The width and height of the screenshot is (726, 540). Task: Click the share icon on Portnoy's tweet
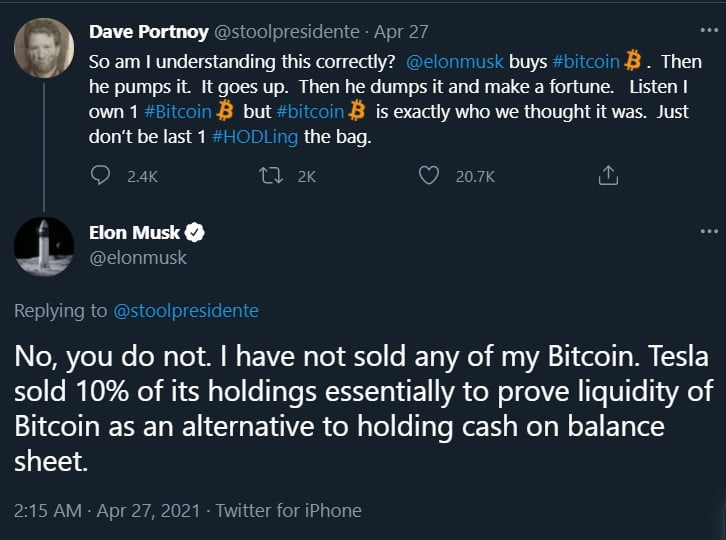point(606,176)
